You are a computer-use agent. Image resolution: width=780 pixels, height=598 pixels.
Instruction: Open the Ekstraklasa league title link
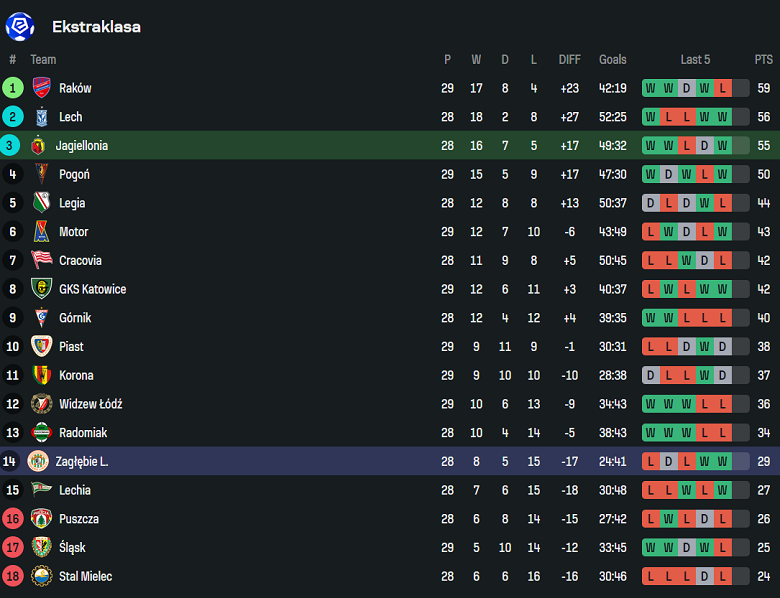(96, 27)
